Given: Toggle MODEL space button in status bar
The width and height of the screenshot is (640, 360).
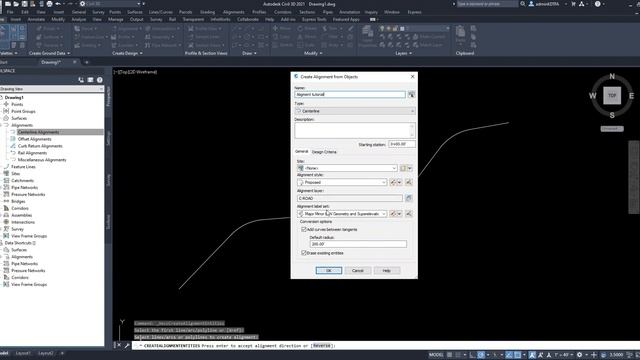Looking at the screenshot, I should [x=436, y=355].
